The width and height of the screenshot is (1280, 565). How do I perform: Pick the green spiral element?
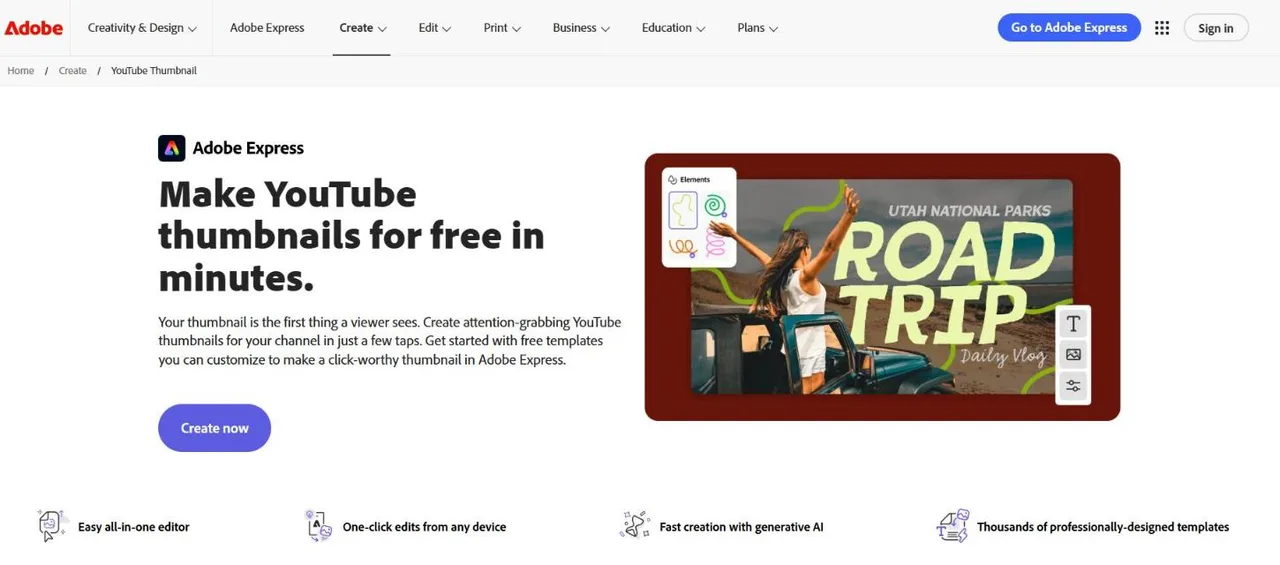pos(714,207)
